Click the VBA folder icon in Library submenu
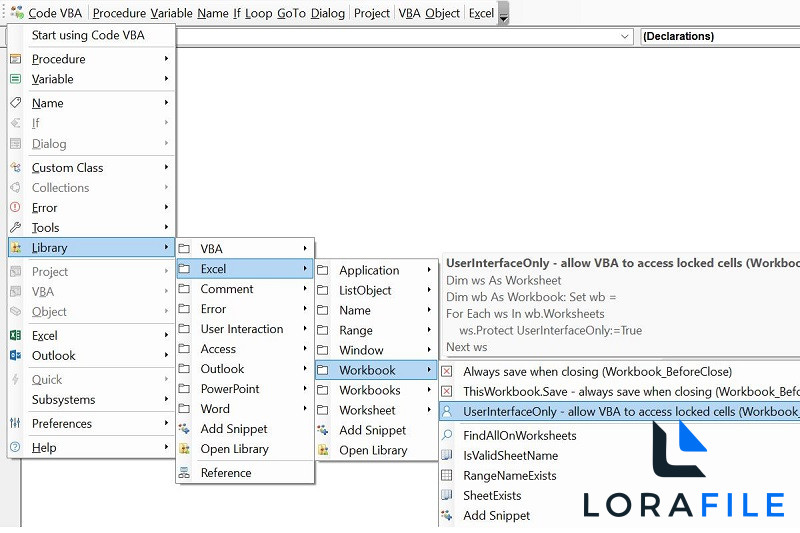 pyautogui.click(x=184, y=248)
